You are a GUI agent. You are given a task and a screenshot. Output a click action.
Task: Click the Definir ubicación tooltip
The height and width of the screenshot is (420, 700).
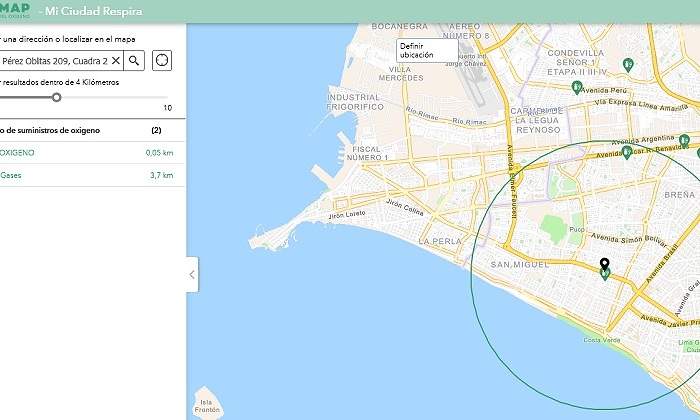[x=427, y=50]
